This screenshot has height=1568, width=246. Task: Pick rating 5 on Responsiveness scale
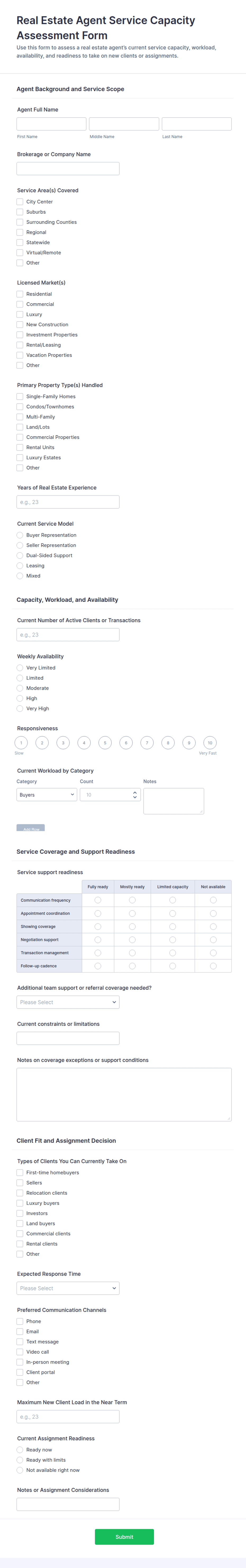pos(105,743)
